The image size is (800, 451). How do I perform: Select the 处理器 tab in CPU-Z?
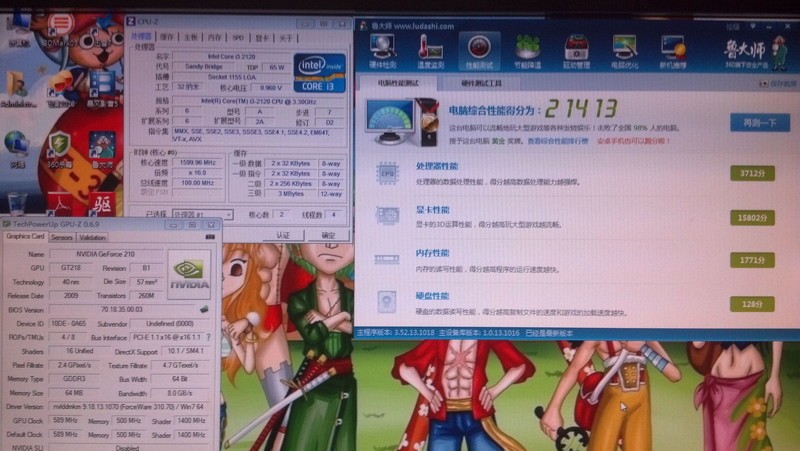[x=141, y=37]
